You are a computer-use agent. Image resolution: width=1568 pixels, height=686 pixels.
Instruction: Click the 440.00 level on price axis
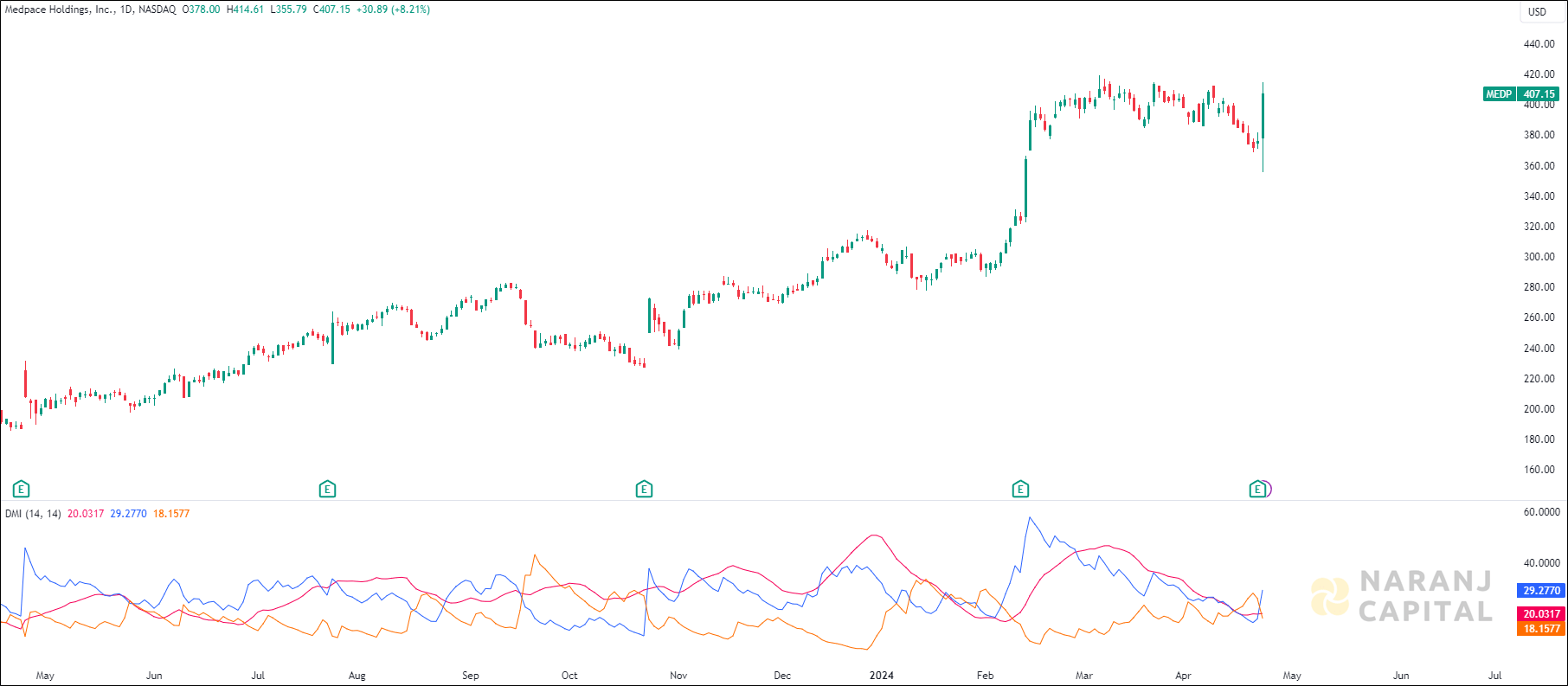pos(1539,44)
